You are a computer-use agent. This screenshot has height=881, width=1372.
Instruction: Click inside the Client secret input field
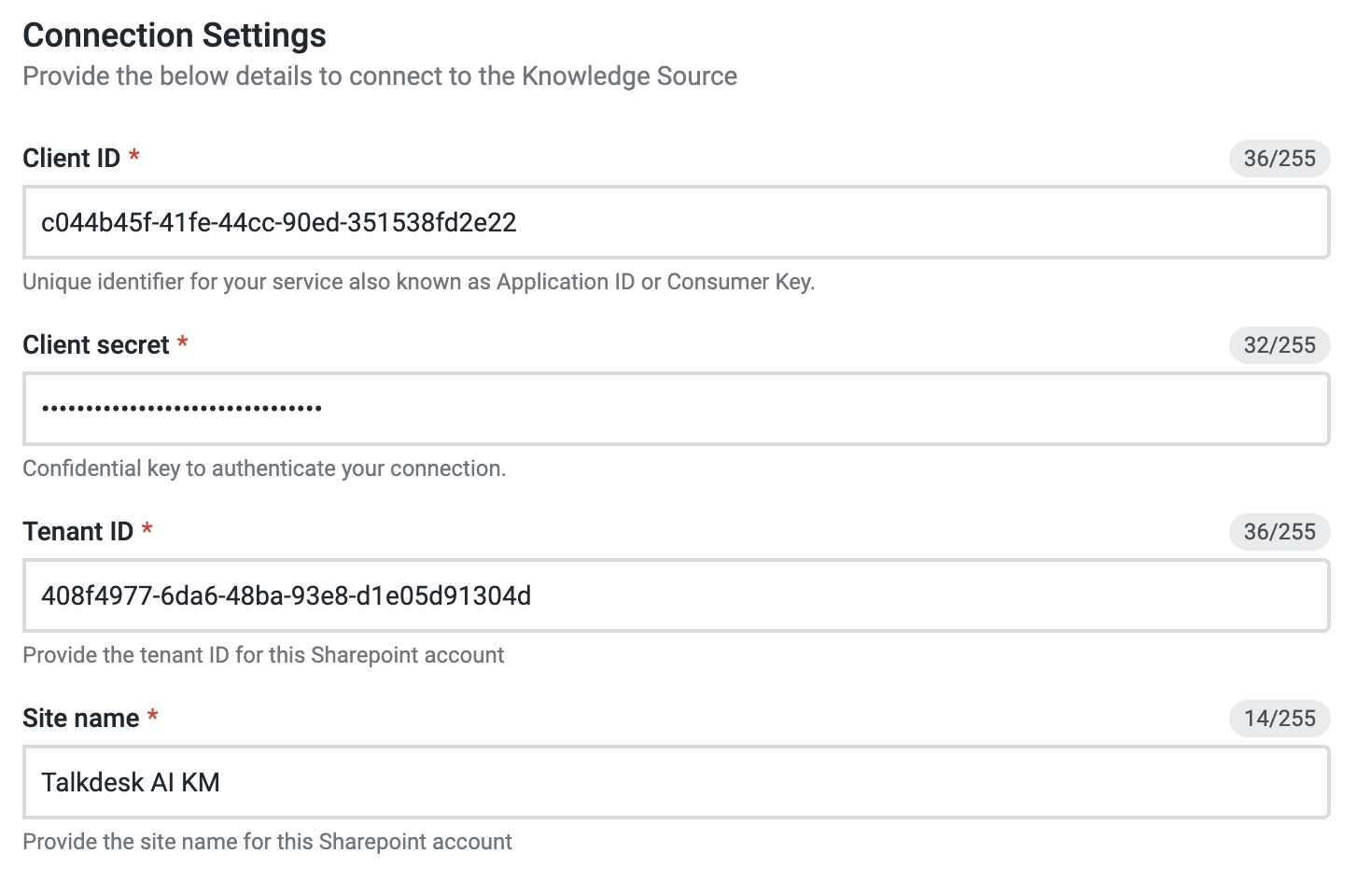(x=653, y=409)
